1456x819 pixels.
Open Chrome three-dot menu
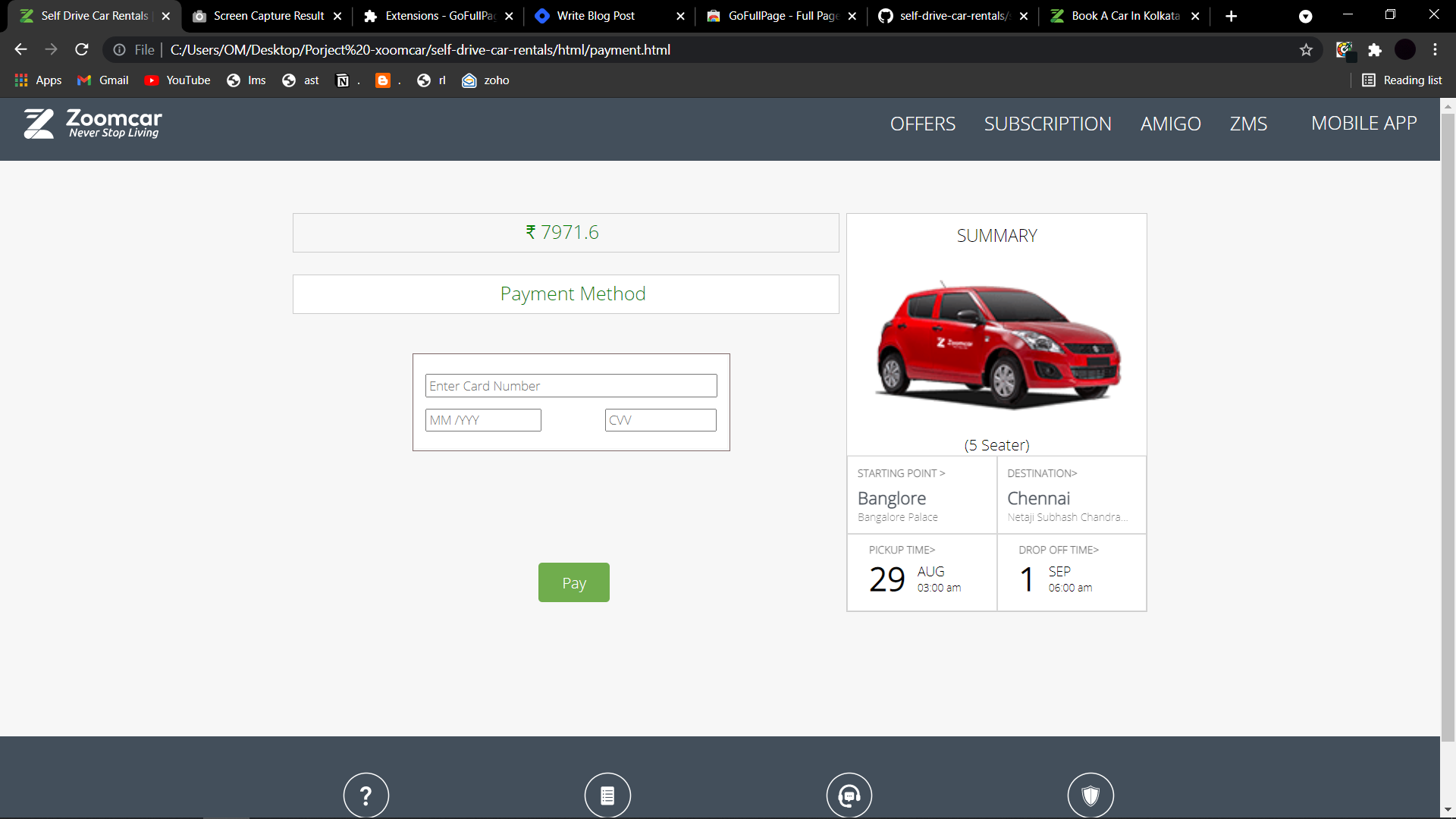[x=1435, y=50]
